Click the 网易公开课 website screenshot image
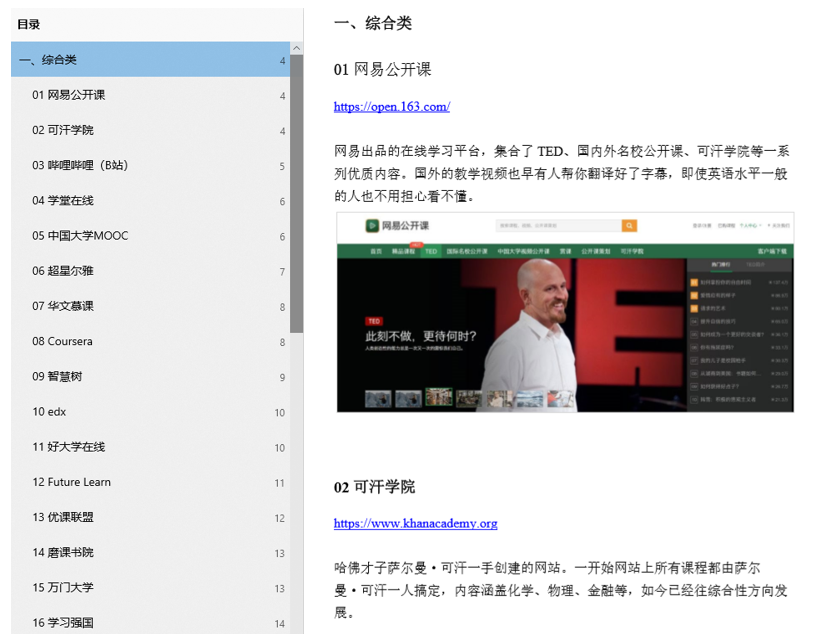The height and width of the screenshot is (644, 821). (565, 312)
